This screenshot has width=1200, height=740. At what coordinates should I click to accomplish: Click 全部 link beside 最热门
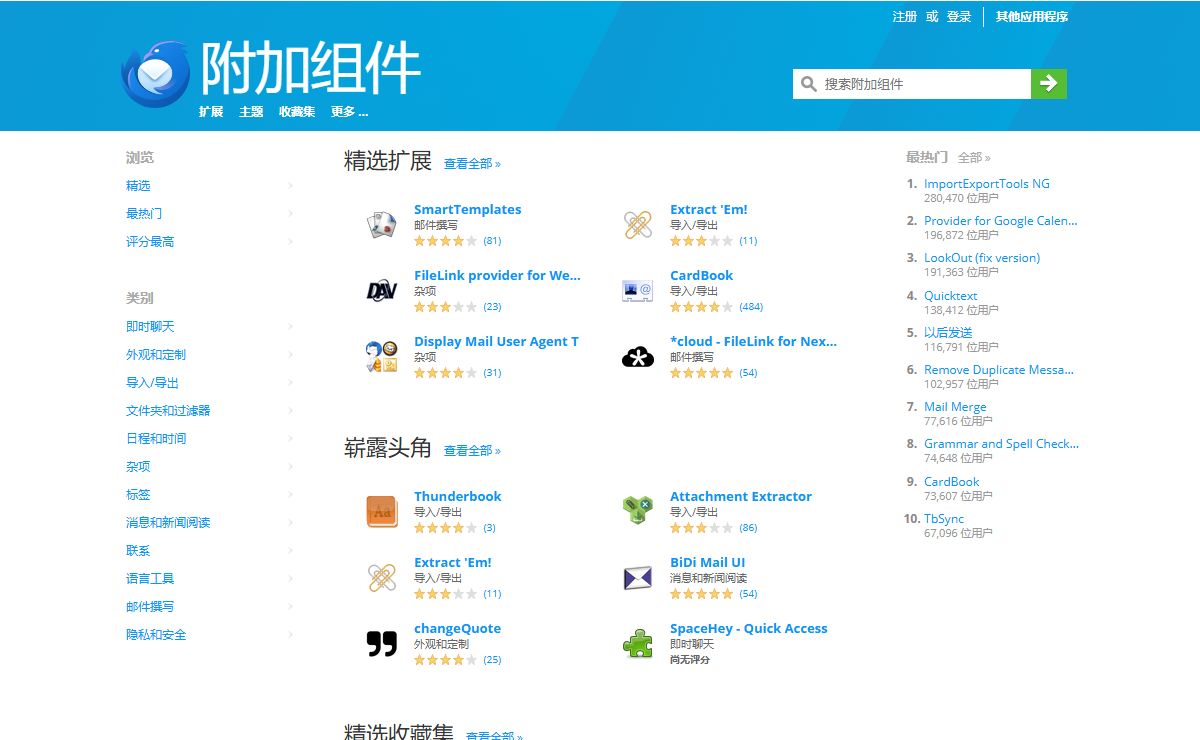point(974,158)
